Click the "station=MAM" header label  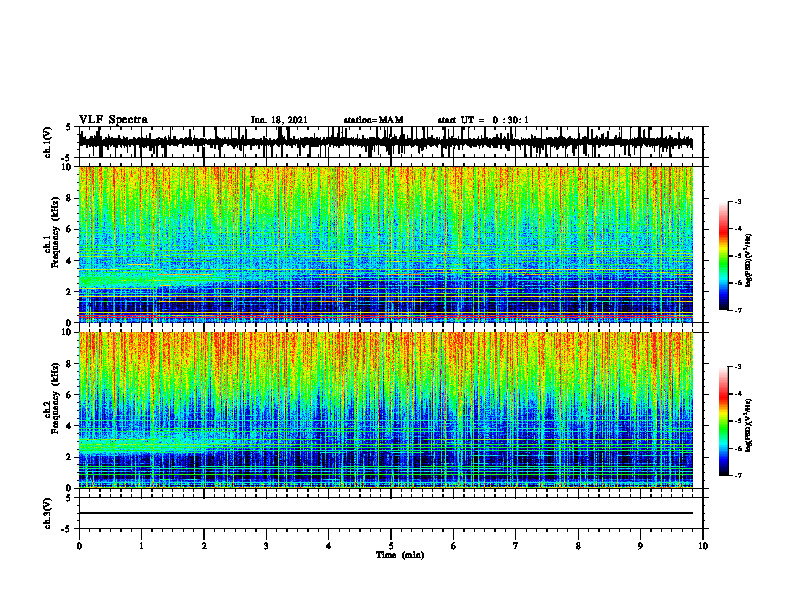coord(373,120)
